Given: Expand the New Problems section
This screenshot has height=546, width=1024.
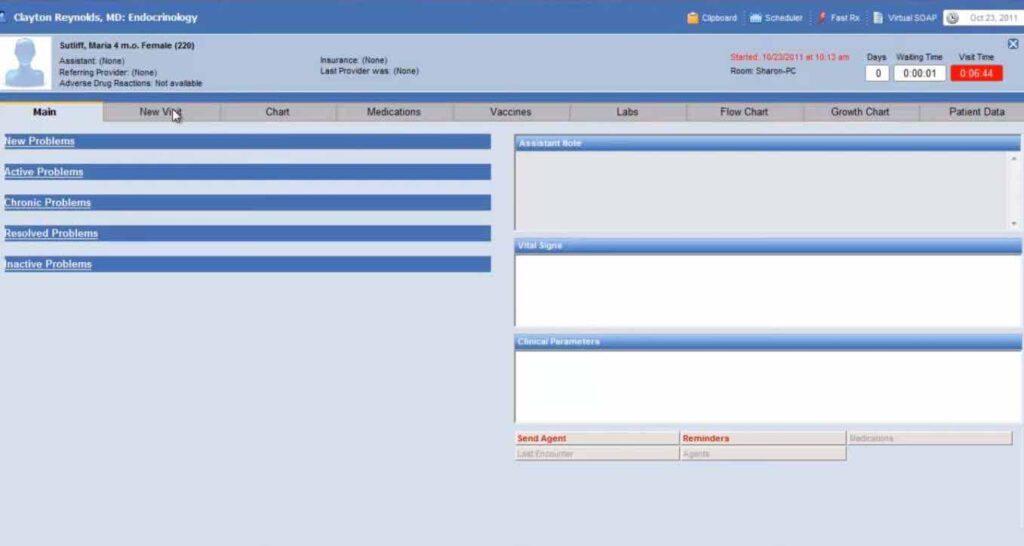Looking at the screenshot, I should click(248, 141).
